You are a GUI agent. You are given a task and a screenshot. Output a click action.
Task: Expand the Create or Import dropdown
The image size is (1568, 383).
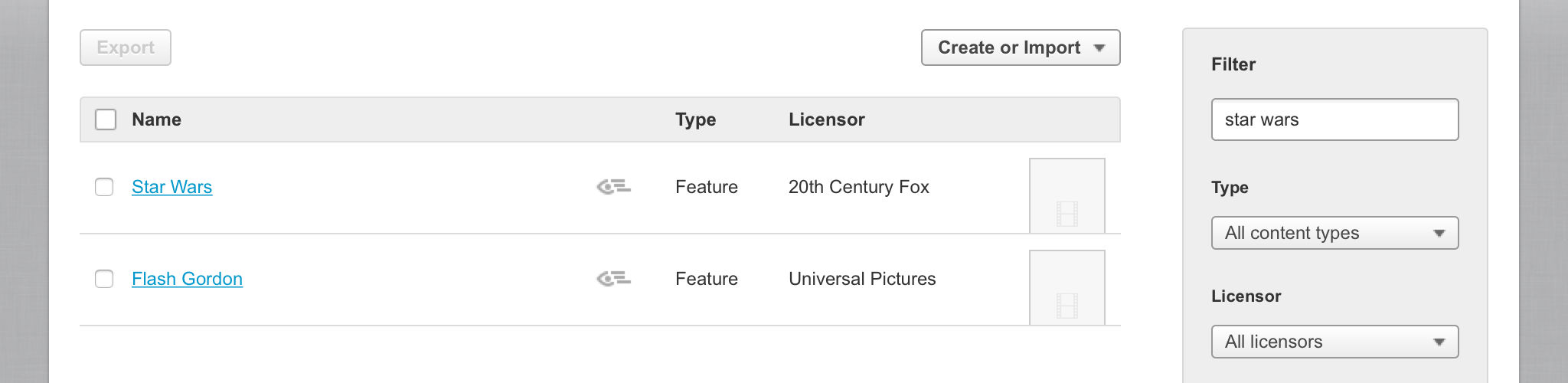1020,47
